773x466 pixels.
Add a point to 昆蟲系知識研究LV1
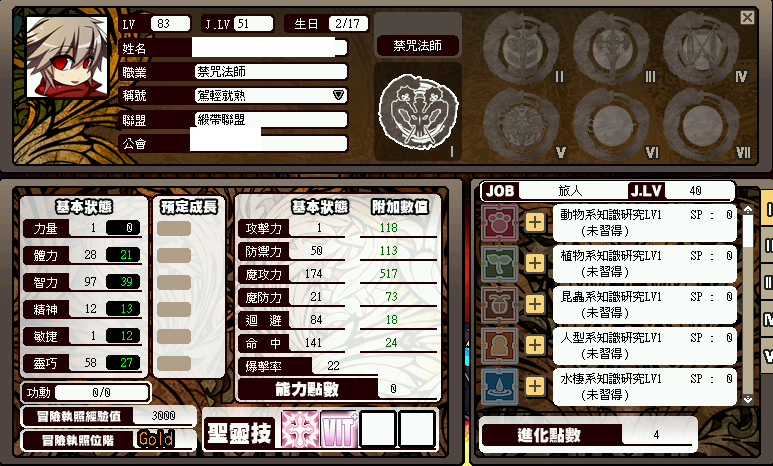[535, 304]
